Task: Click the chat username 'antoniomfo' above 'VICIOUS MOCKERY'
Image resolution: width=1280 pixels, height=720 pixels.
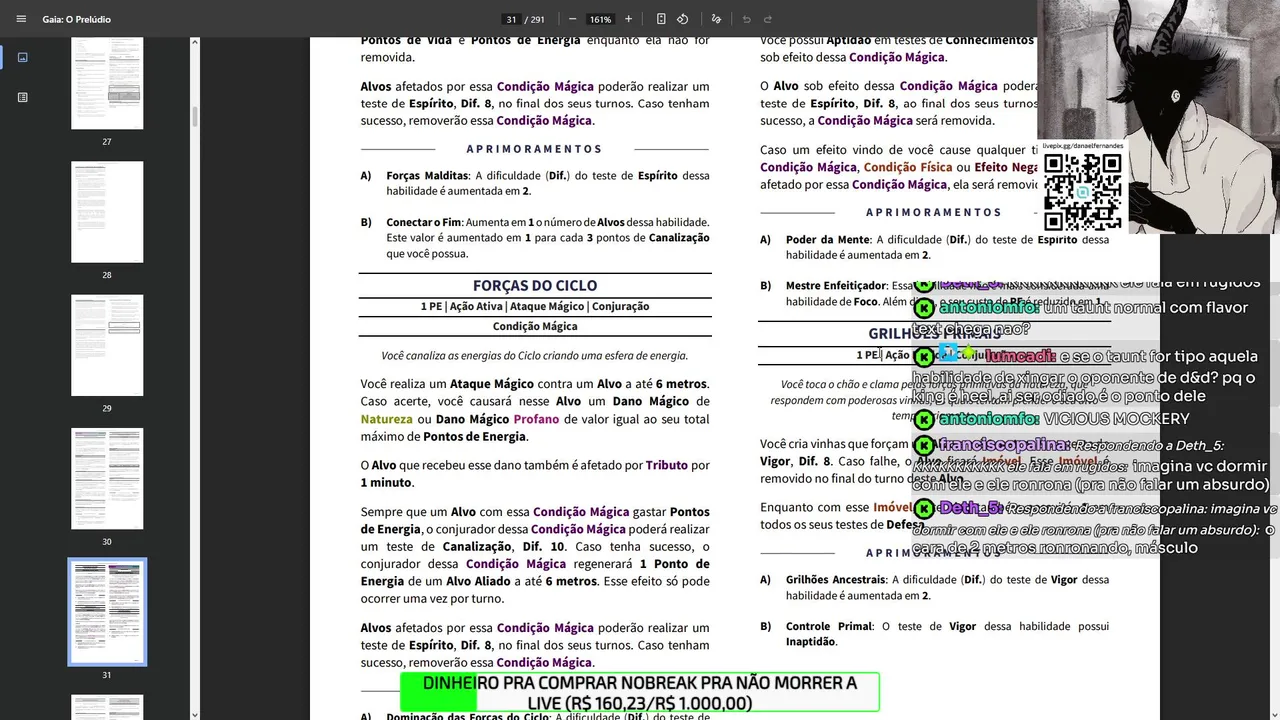Action: click(988, 419)
